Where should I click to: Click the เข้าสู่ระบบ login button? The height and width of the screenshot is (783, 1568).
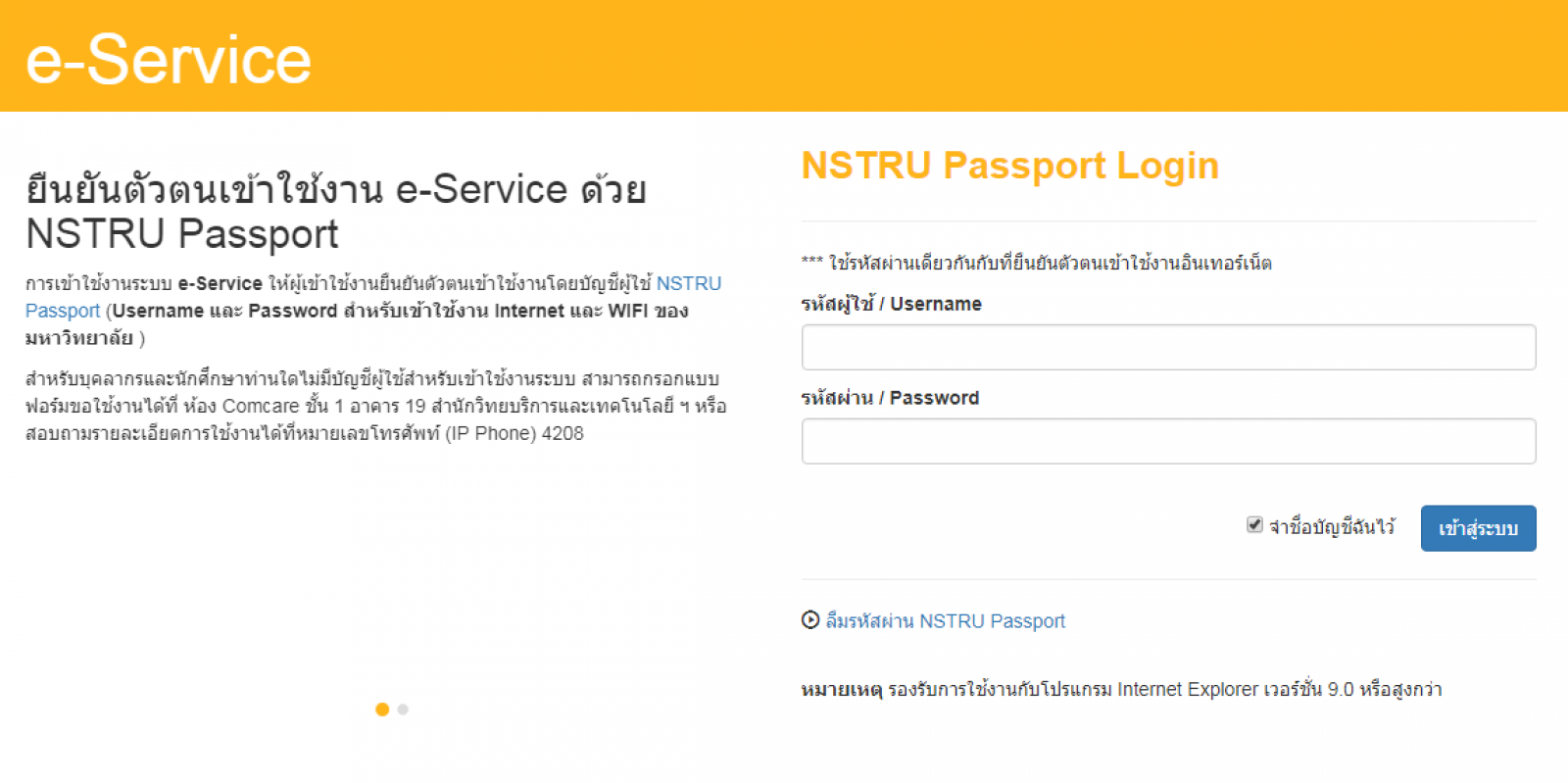[x=1478, y=528]
